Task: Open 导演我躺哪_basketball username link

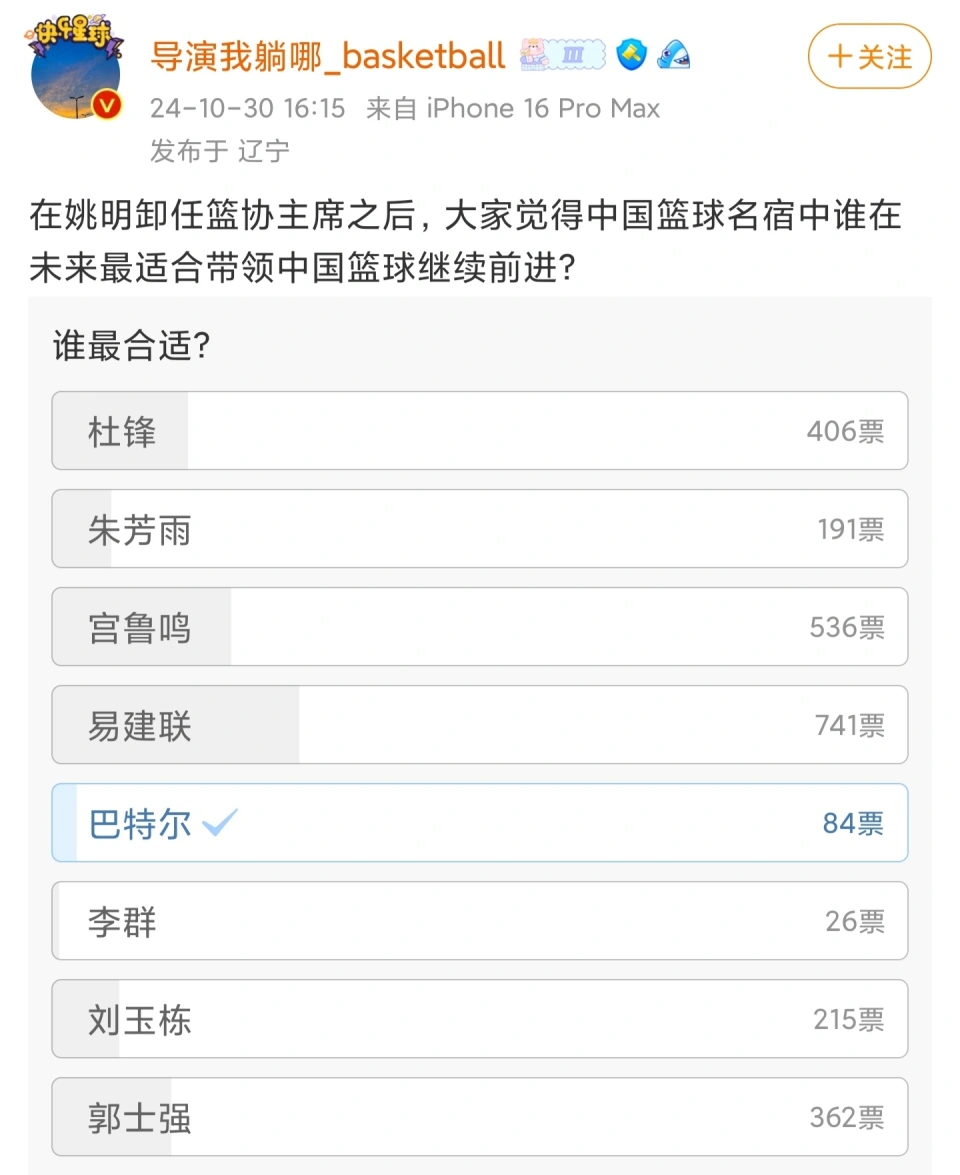Action: point(327,56)
